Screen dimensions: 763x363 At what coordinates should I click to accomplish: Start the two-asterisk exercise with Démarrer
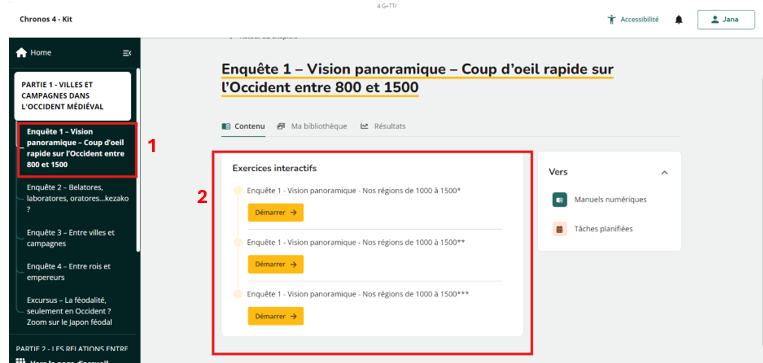pyautogui.click(x=275, y=264)
